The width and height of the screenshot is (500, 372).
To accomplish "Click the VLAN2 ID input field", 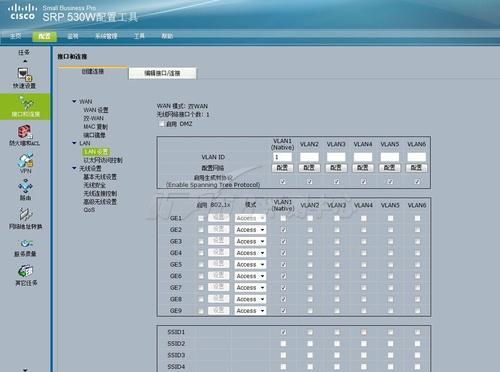I will pyautogui.click(x=309, y=157).
